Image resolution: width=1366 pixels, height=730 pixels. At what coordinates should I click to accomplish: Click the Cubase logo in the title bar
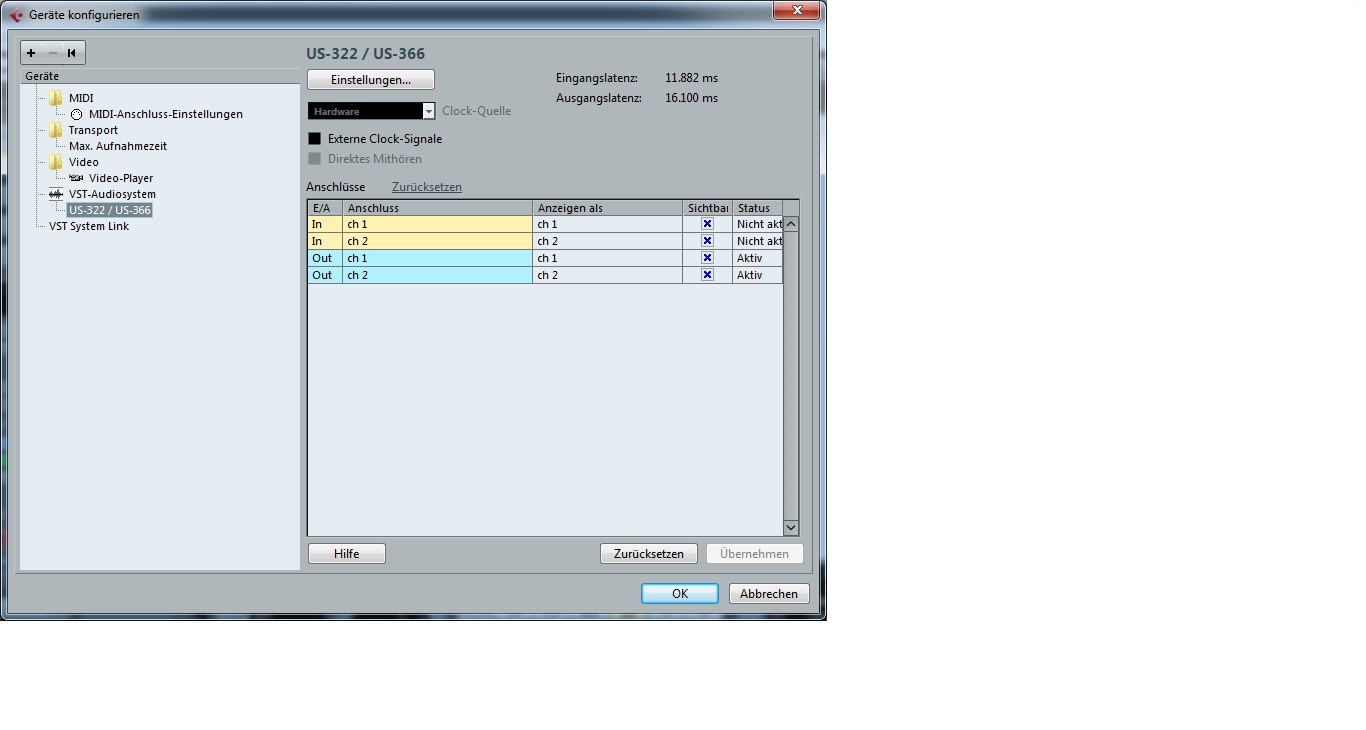point(15,14)
